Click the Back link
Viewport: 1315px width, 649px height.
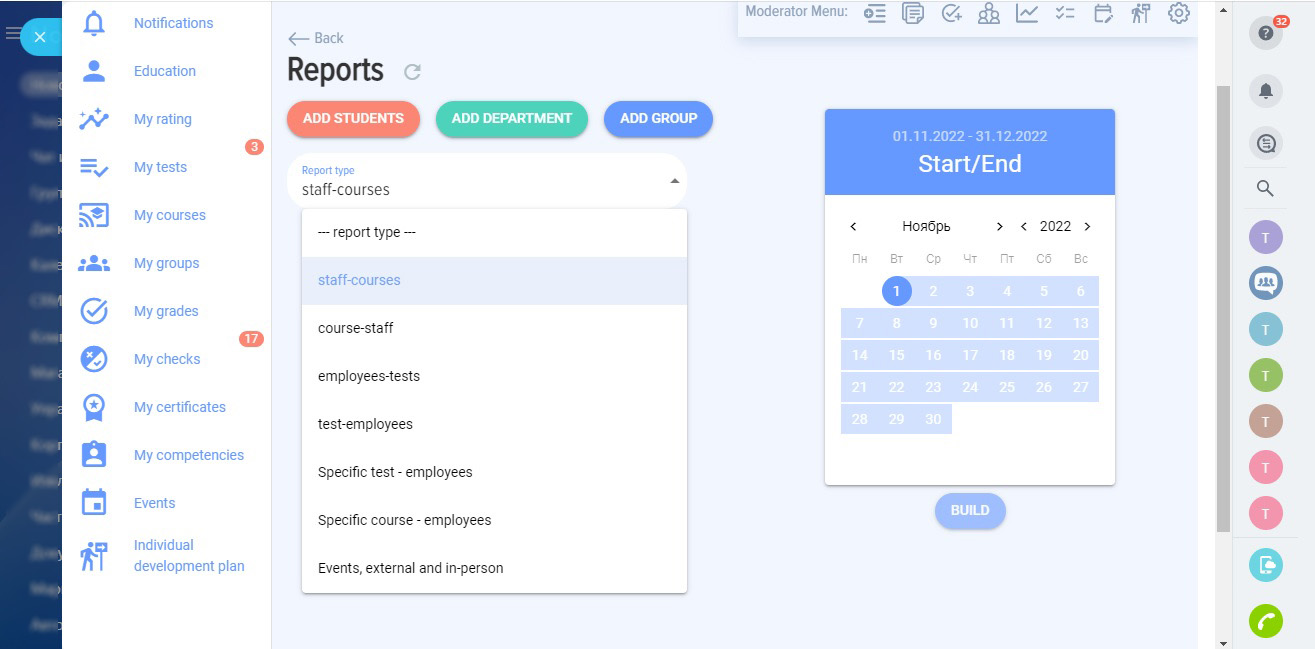pos(316,38)
